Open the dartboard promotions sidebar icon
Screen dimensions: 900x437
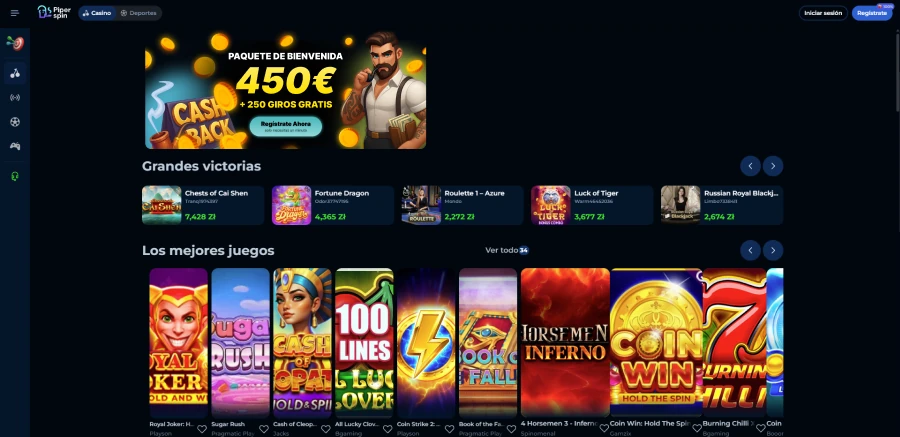(15, 42)
